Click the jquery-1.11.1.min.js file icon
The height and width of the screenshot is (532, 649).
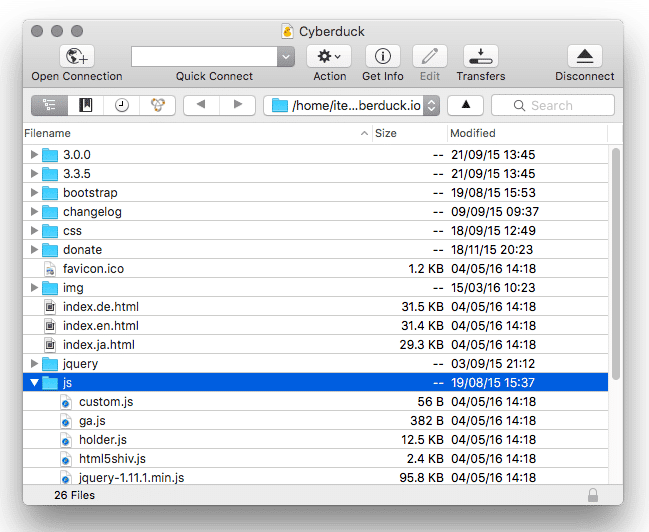tap(65, 477)
